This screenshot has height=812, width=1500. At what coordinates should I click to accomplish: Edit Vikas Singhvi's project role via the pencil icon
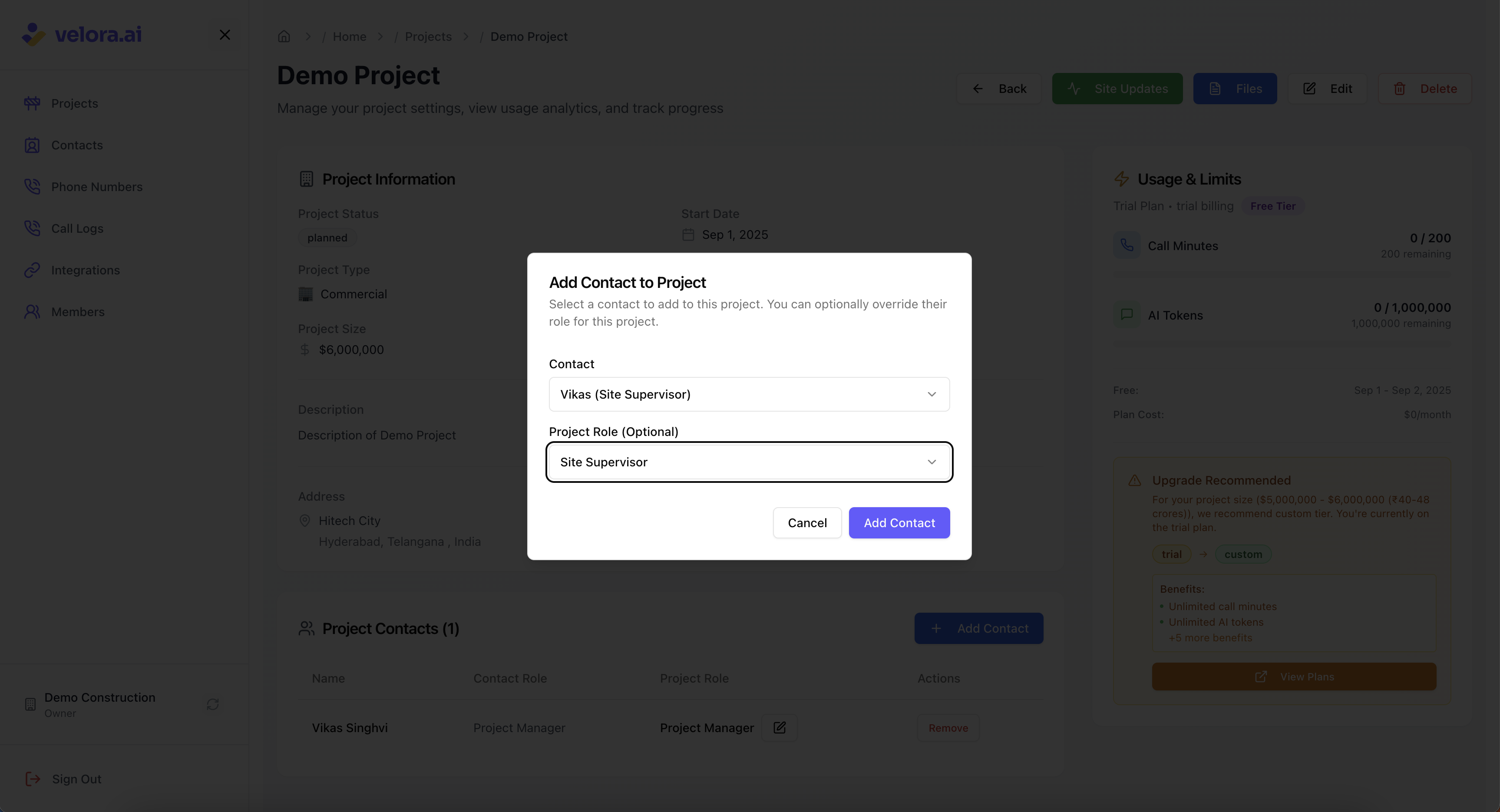[779, 728]
